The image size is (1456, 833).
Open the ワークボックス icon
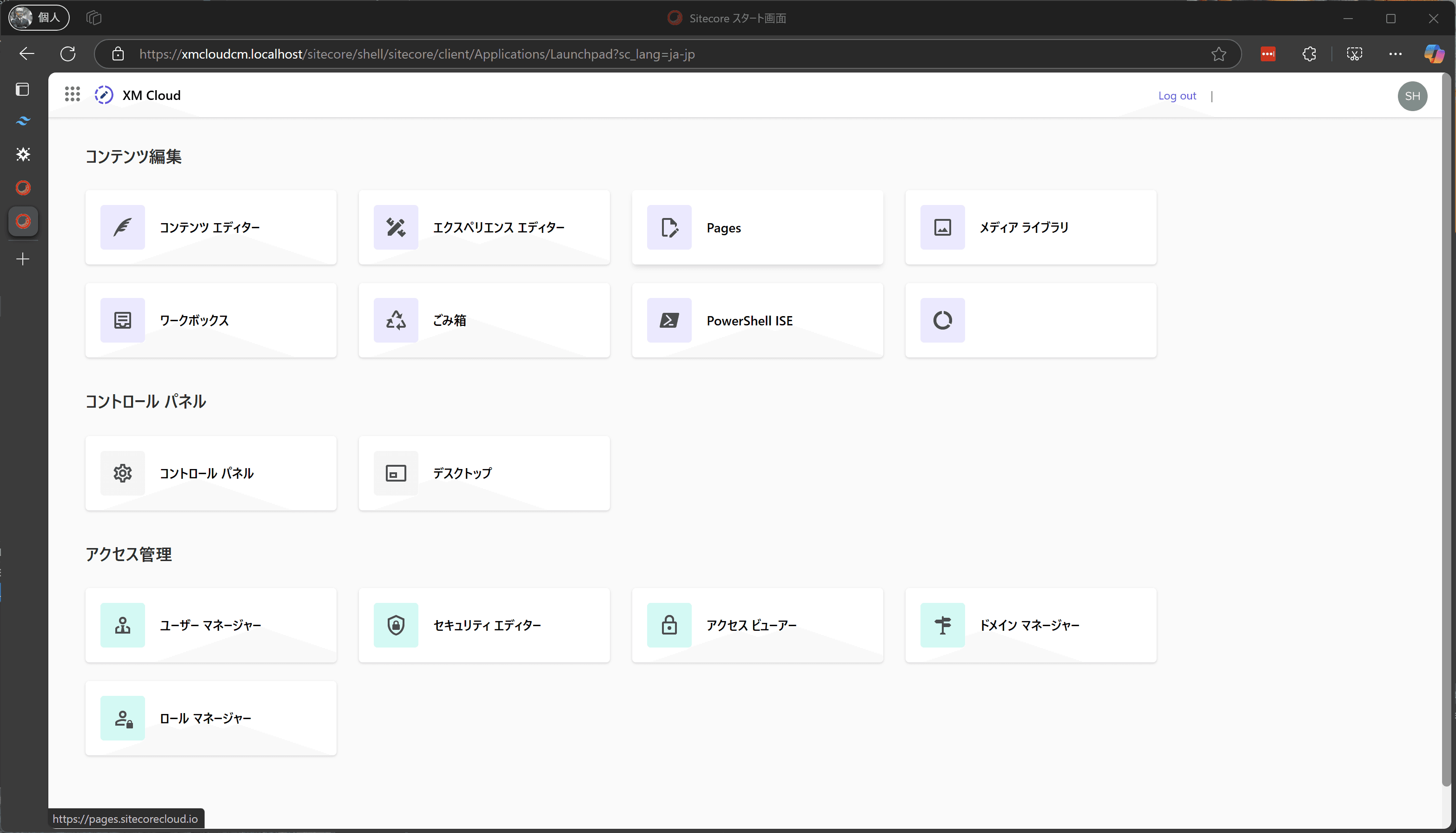[122, 320]
